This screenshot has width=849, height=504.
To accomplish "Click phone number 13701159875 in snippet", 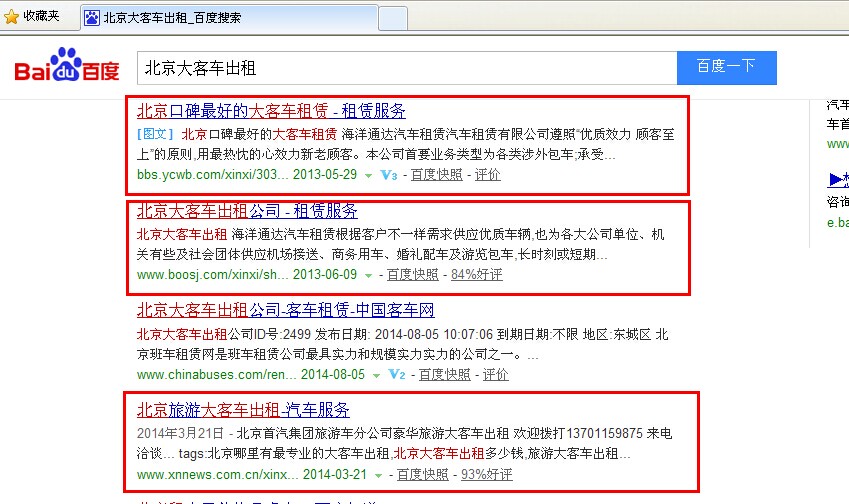I will click(604, 433).
